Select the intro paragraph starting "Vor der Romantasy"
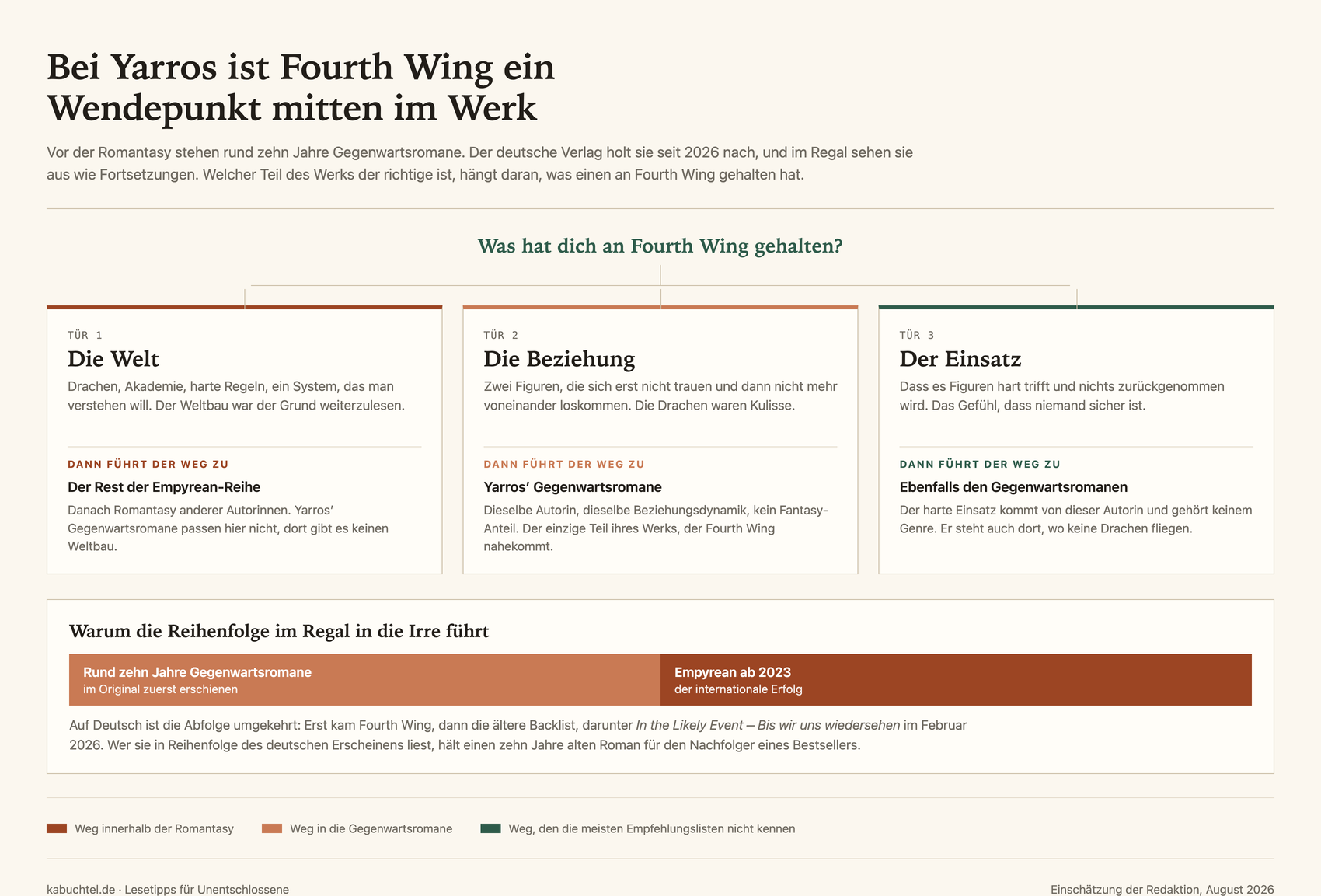This screenshot has width=1321, height=896. pyautogui.click(x=479, y=163)
